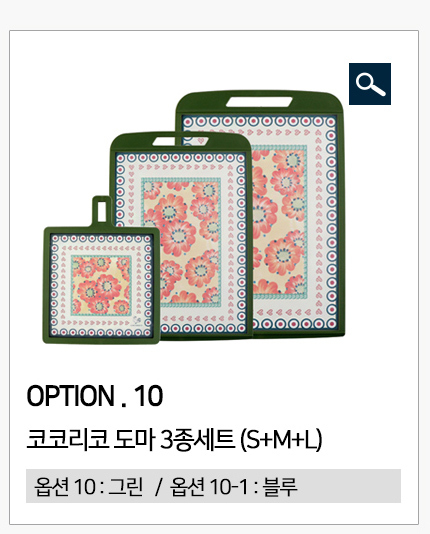This screenshot has width=430, height=534.
Task: Click the number 10 in heading
Action: [148, 396]
